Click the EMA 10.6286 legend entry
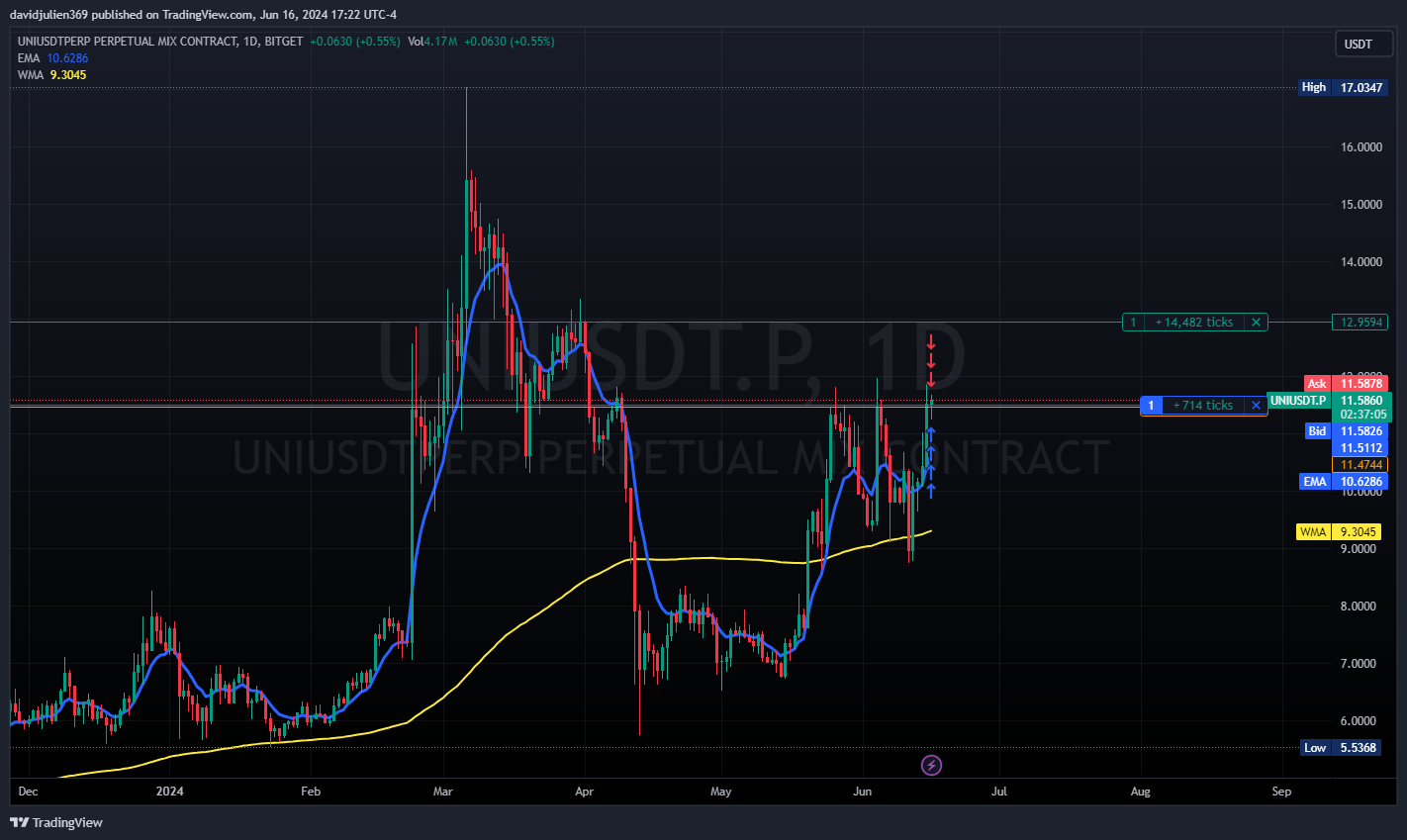 [x=52, y=58]
